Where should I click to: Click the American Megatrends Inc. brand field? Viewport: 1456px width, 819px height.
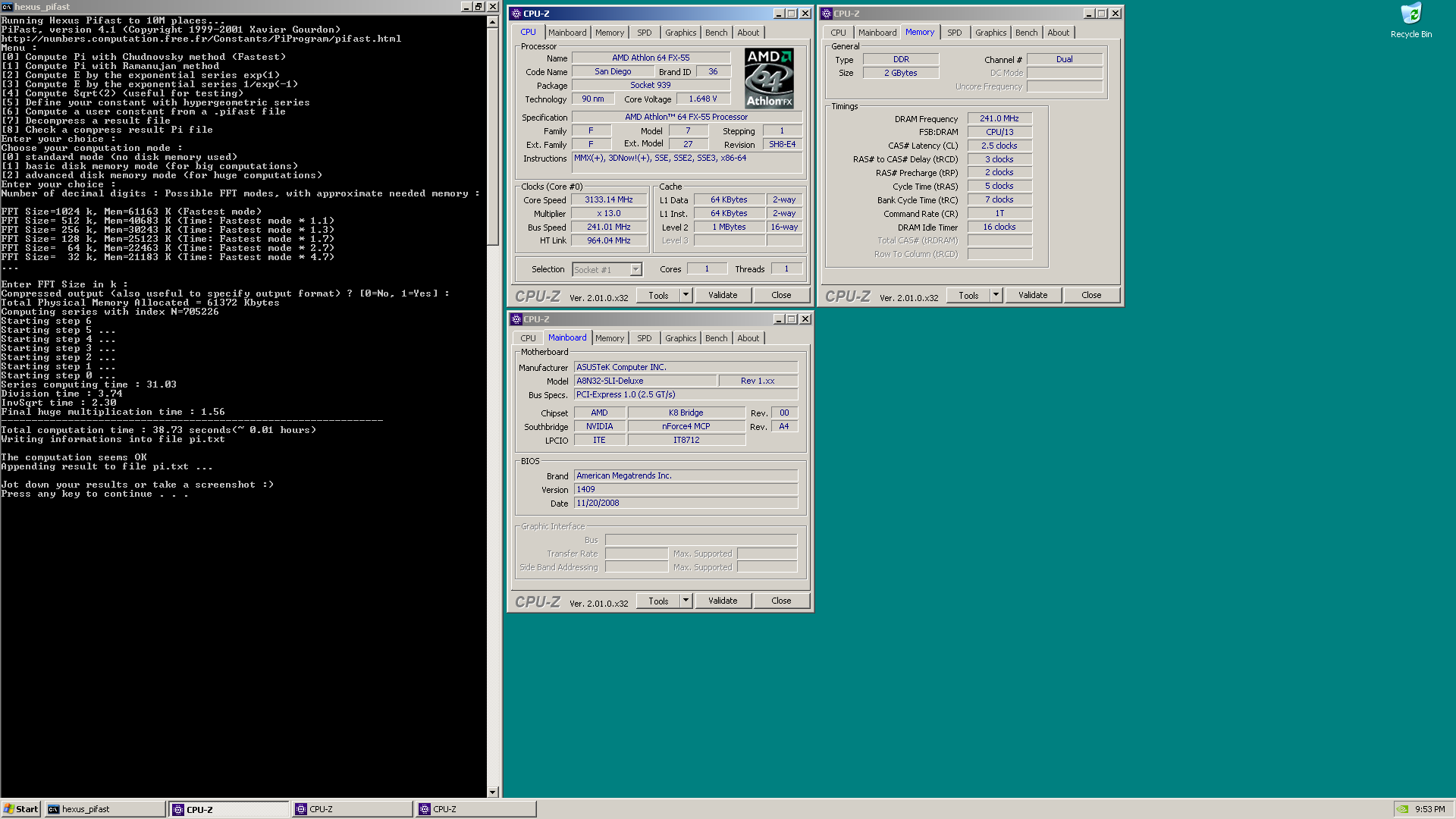pos(686,475)
